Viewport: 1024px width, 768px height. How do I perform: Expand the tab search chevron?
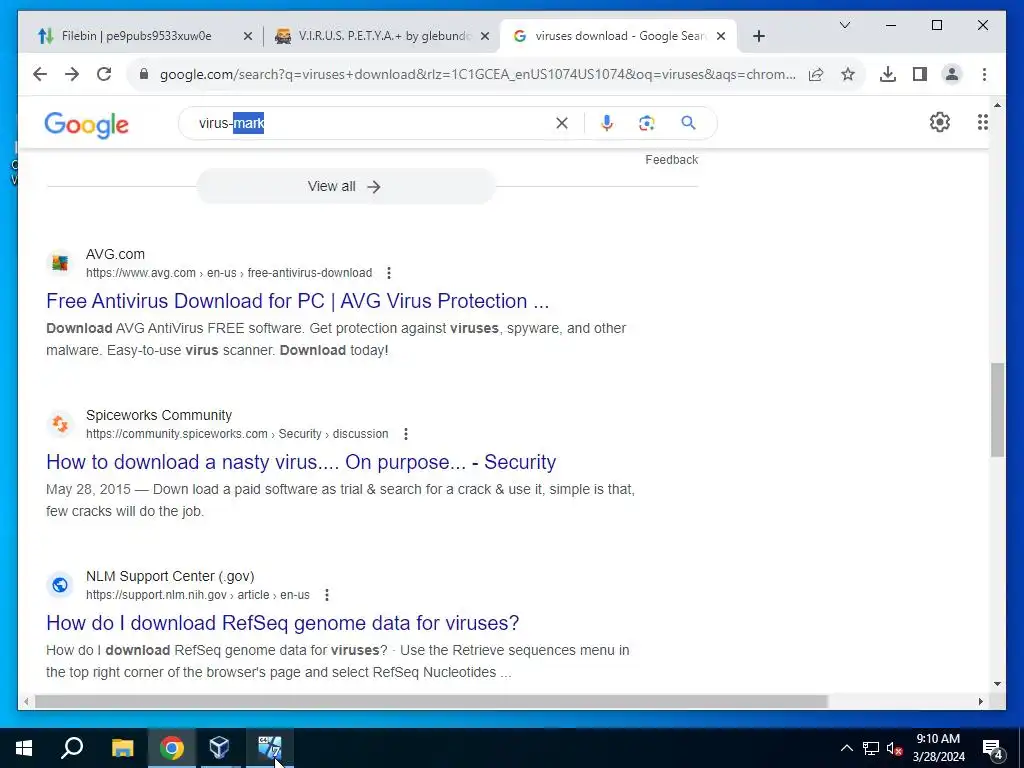coord(844,25)
